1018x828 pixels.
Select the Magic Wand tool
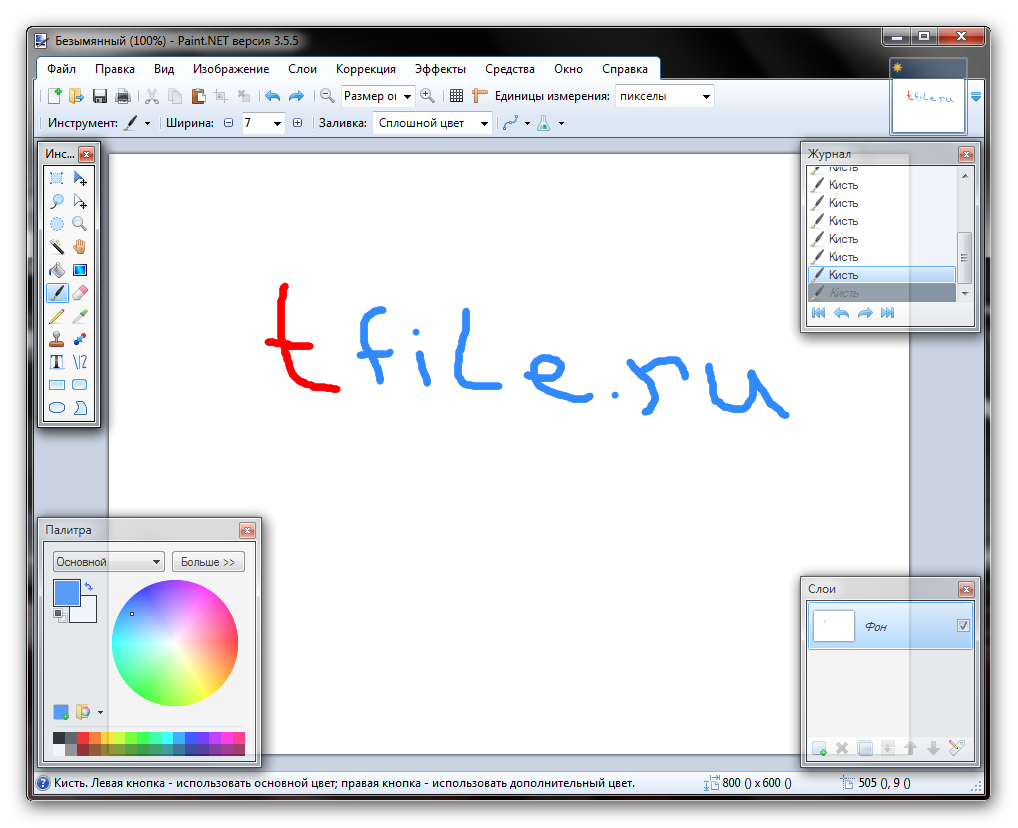57,247
